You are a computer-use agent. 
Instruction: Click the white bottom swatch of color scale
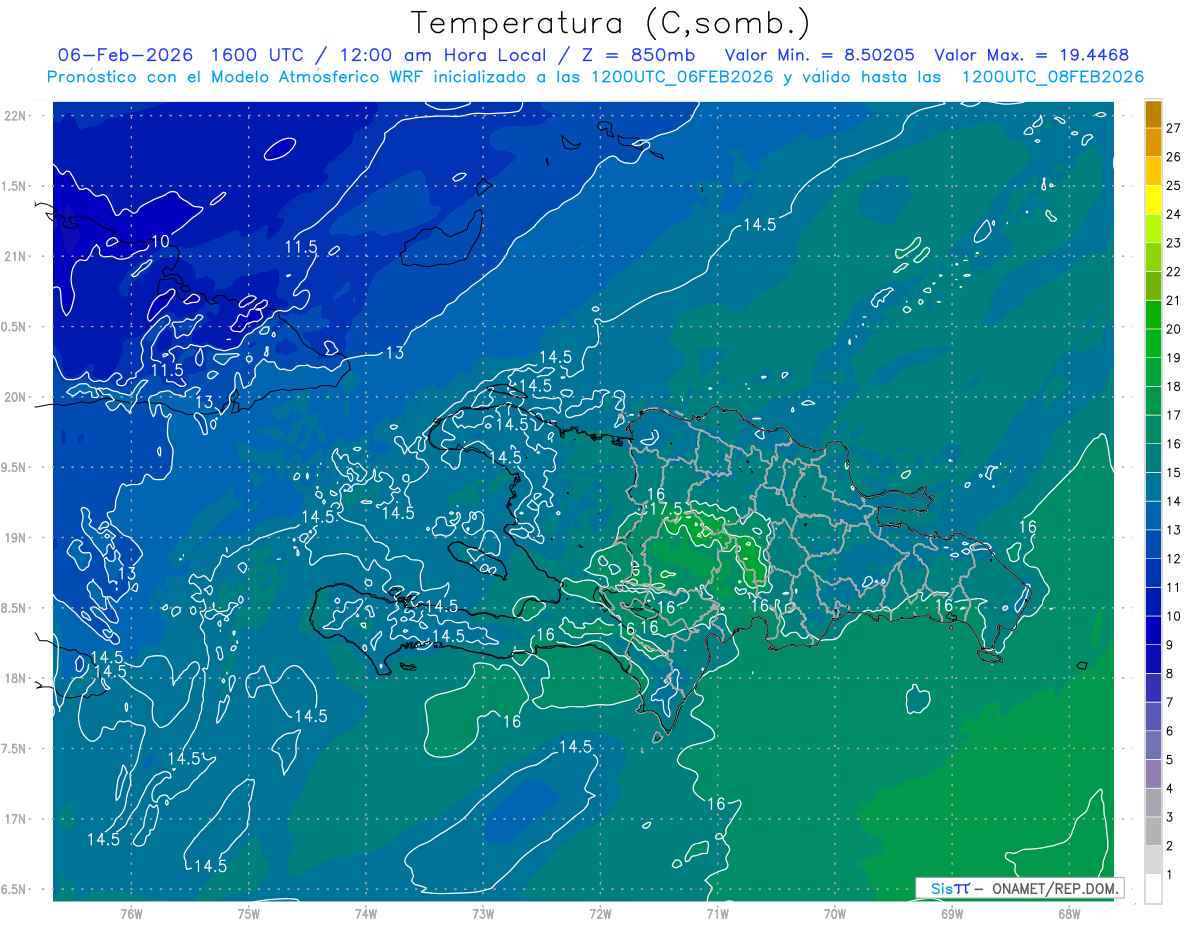[x=1153, y=889]
